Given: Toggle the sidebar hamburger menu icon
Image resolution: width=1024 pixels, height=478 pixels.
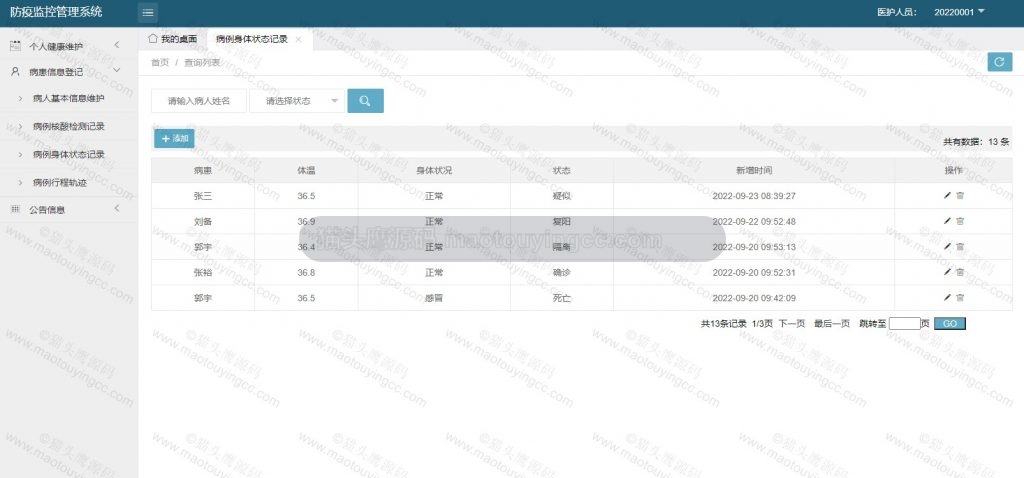Looking at the screenshot, I should 148,12.
